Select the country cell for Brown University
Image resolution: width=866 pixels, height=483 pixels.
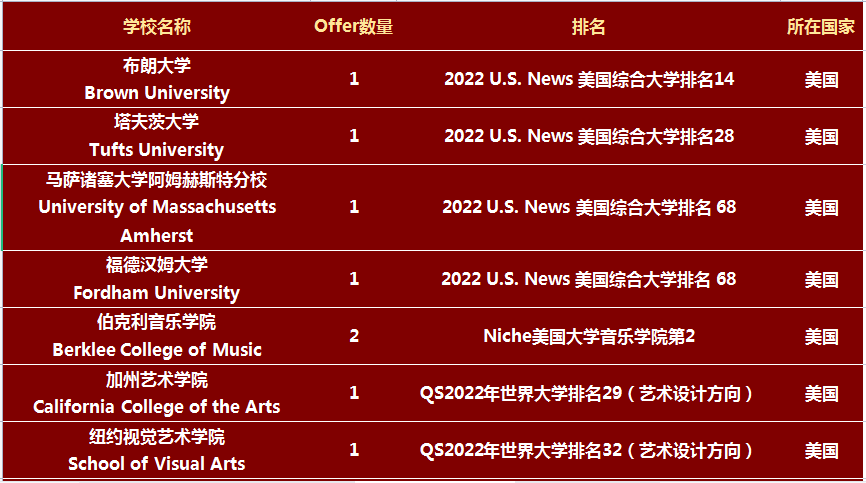pos(821,79)
